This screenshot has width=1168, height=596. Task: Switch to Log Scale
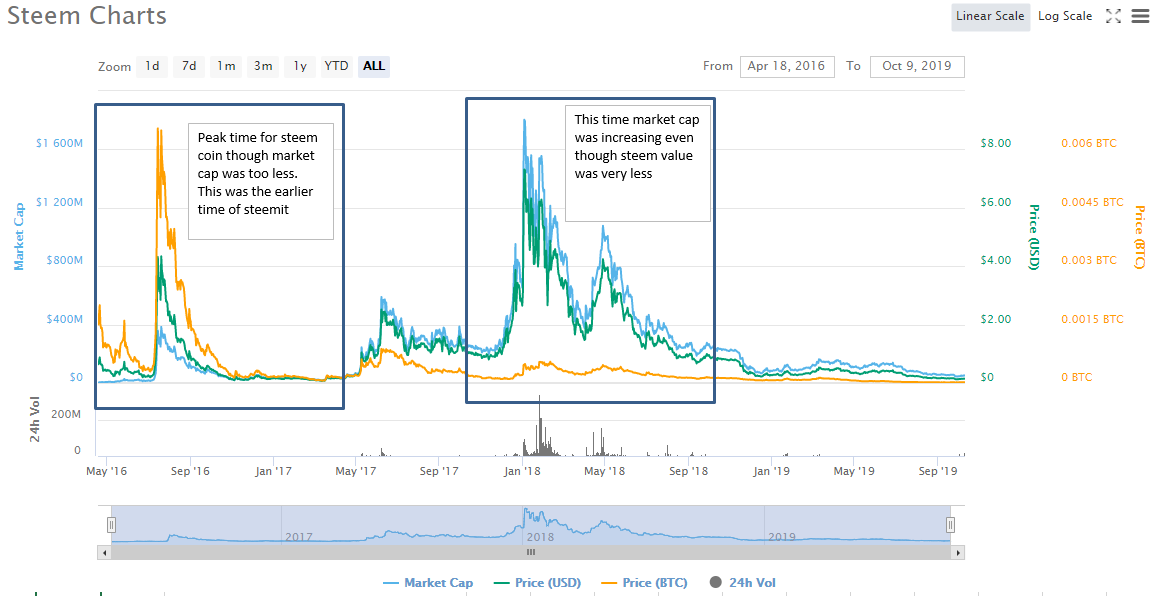1064,16
